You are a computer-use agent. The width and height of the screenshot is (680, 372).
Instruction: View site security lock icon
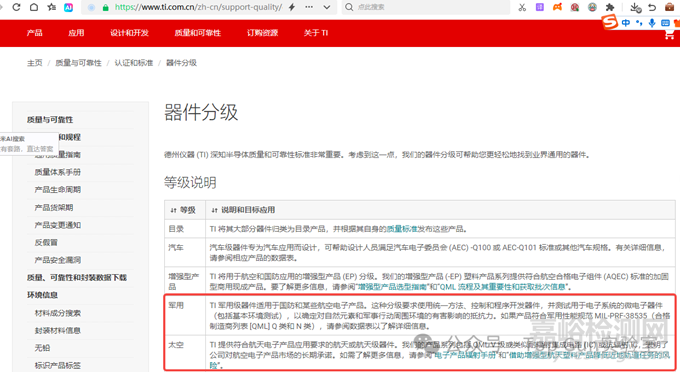point(105,7)
